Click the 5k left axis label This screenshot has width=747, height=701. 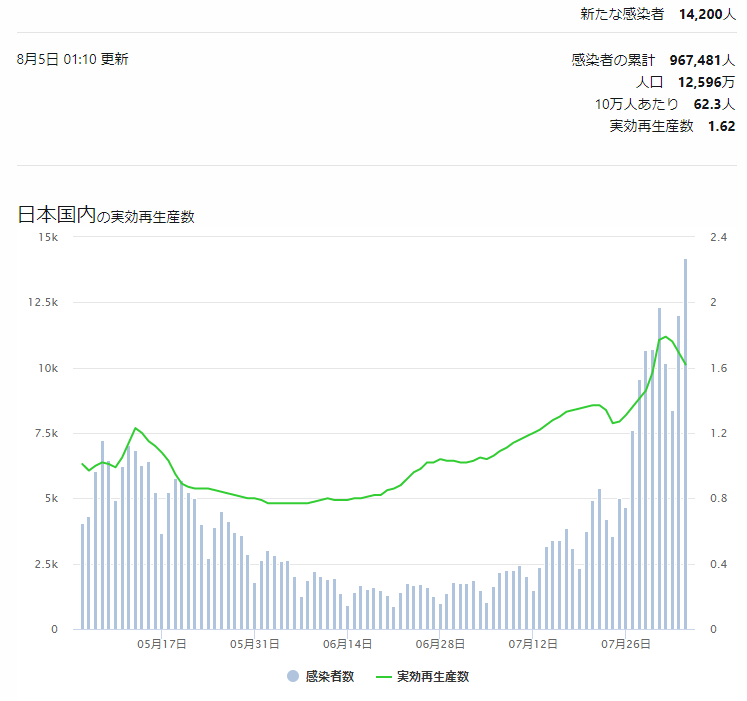[51, 498]
